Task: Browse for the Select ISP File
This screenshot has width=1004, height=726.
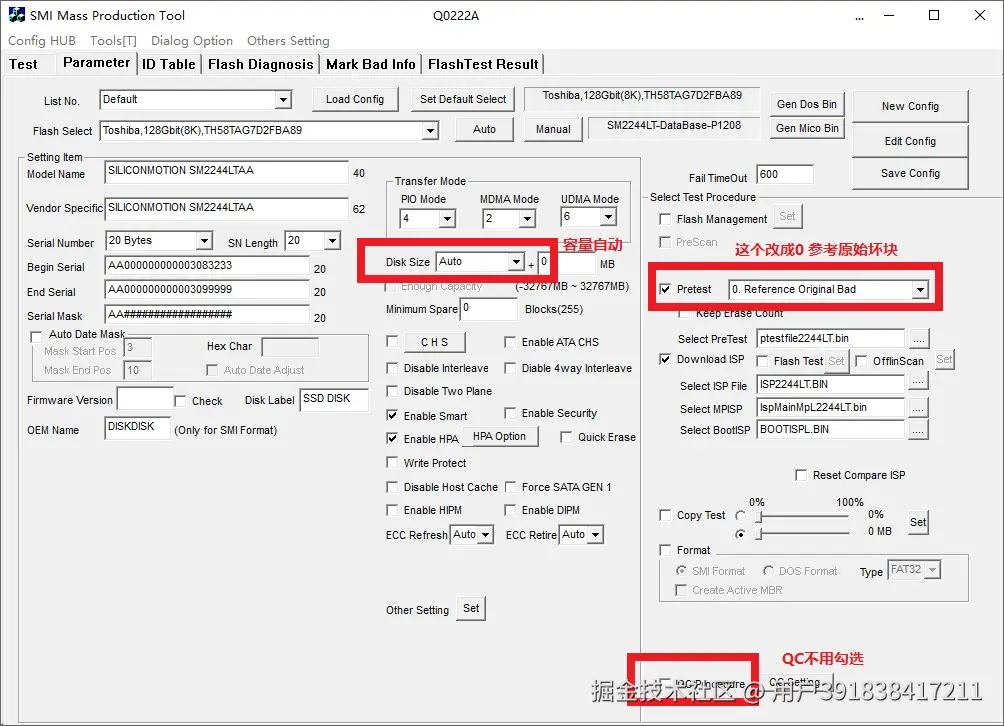Action: (x=918, y=383)
